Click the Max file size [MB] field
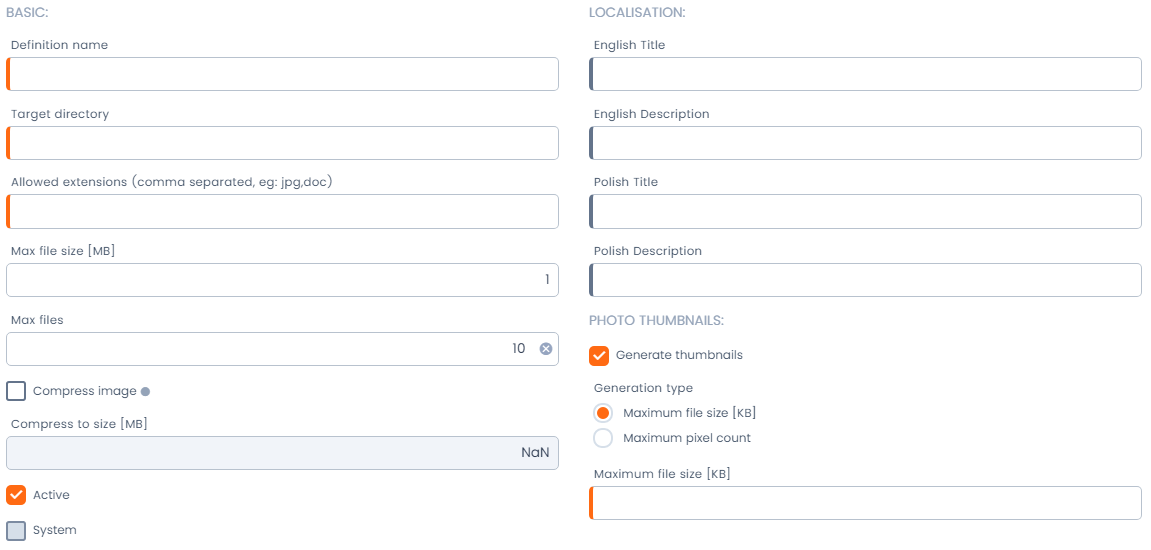This screenshot has width=1151, height=550. click(x=283, y=280)
